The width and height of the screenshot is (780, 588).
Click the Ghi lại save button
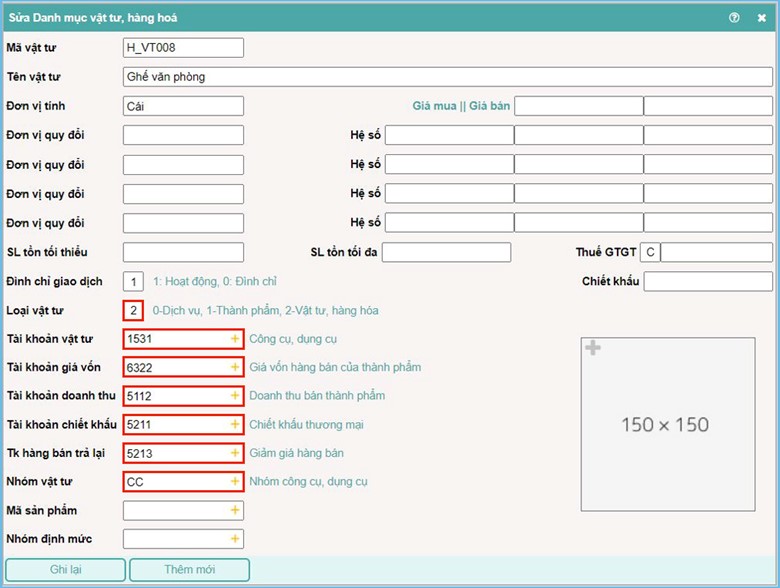(x=65, y=570)
